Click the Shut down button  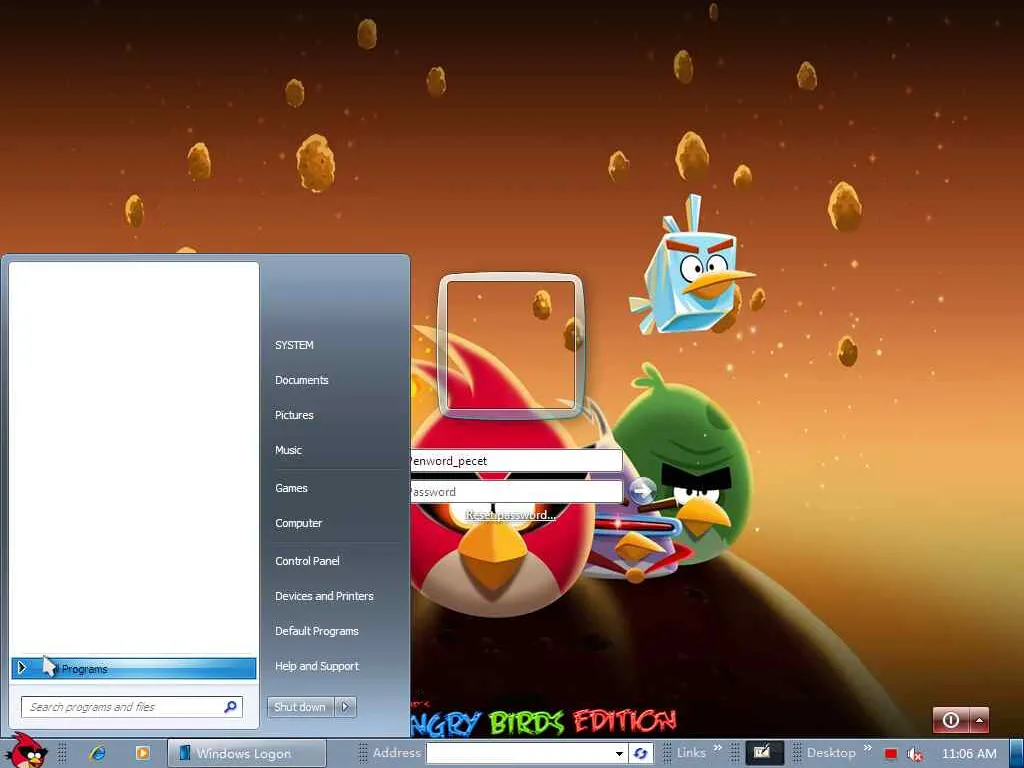[x=300, y=707]
